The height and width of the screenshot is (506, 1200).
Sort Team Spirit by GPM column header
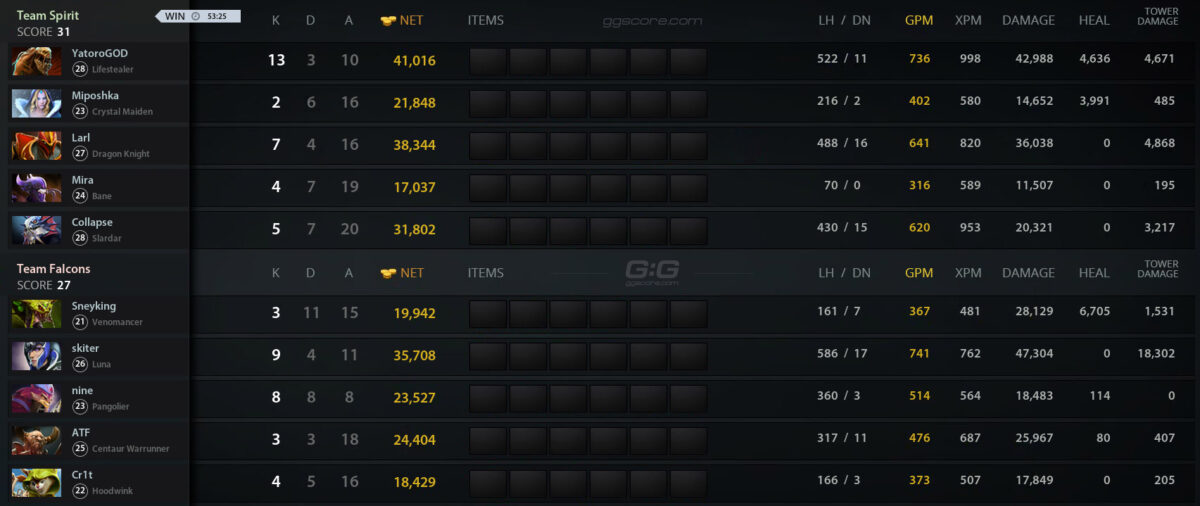click(918, 20)
